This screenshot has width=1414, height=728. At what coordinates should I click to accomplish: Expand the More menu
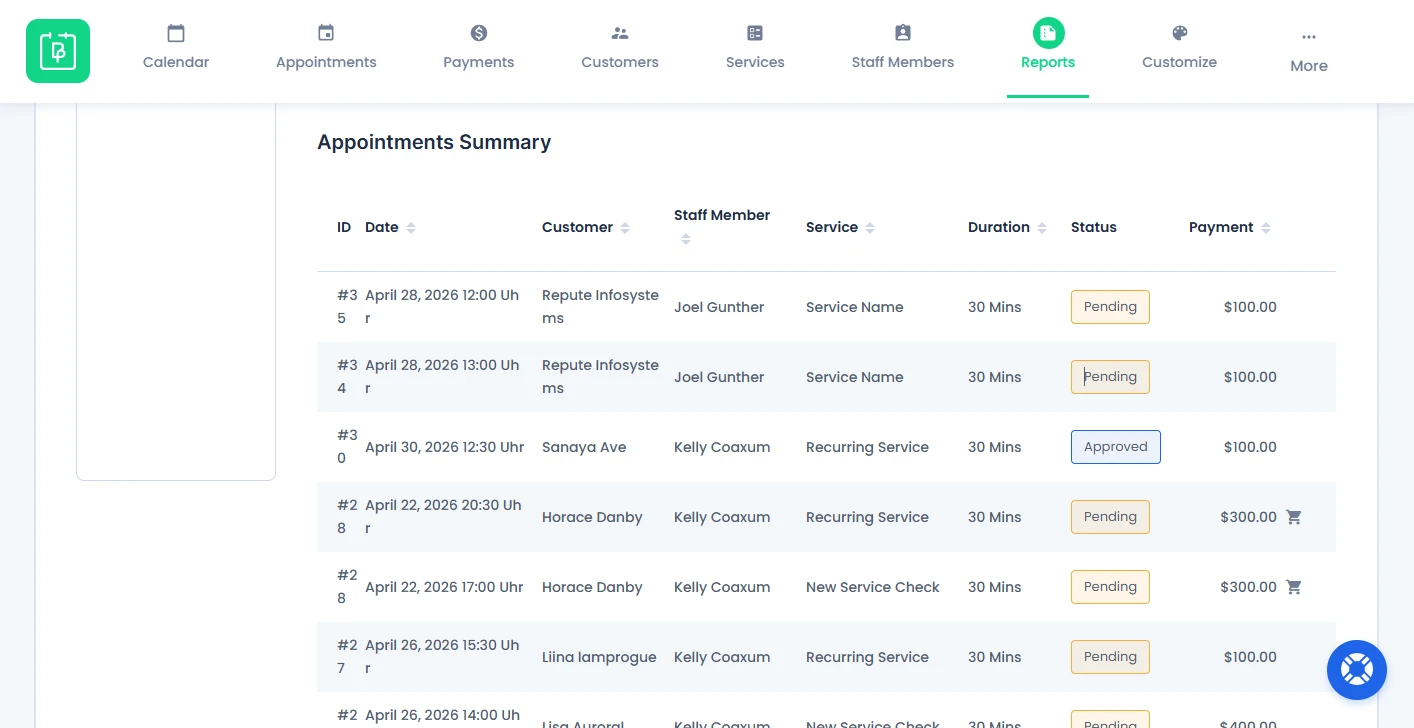[x=1309, y=52]
